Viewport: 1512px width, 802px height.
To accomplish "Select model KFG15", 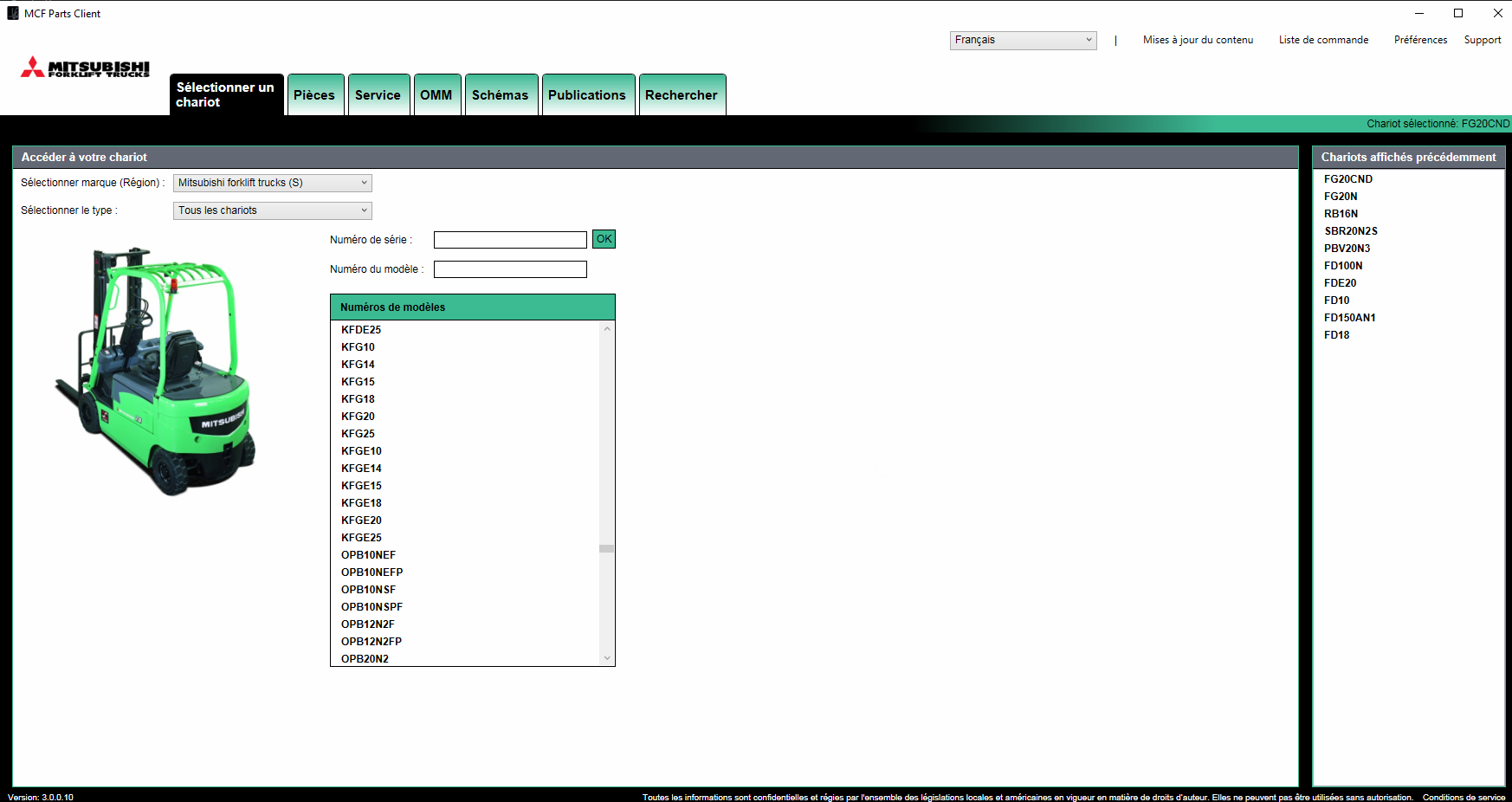I will pos(358,382).
